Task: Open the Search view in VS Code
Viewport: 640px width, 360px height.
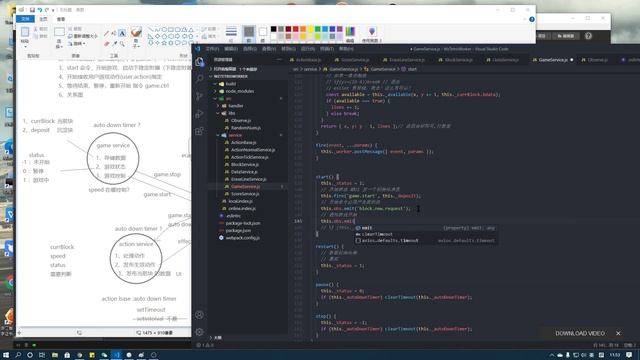Action: click(200, 79)
